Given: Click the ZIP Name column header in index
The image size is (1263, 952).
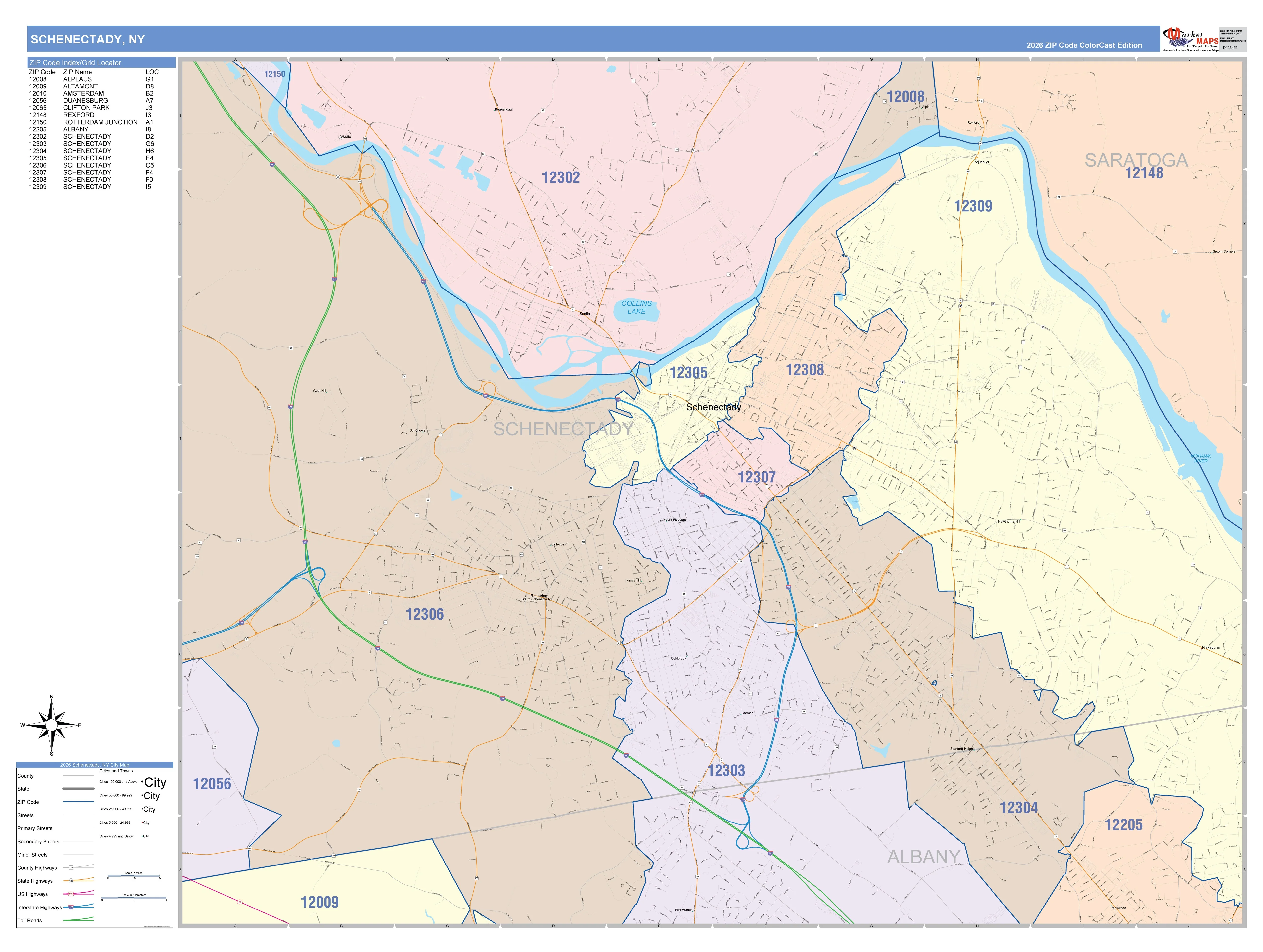Looking at the screenshot, I should (77, 72).
